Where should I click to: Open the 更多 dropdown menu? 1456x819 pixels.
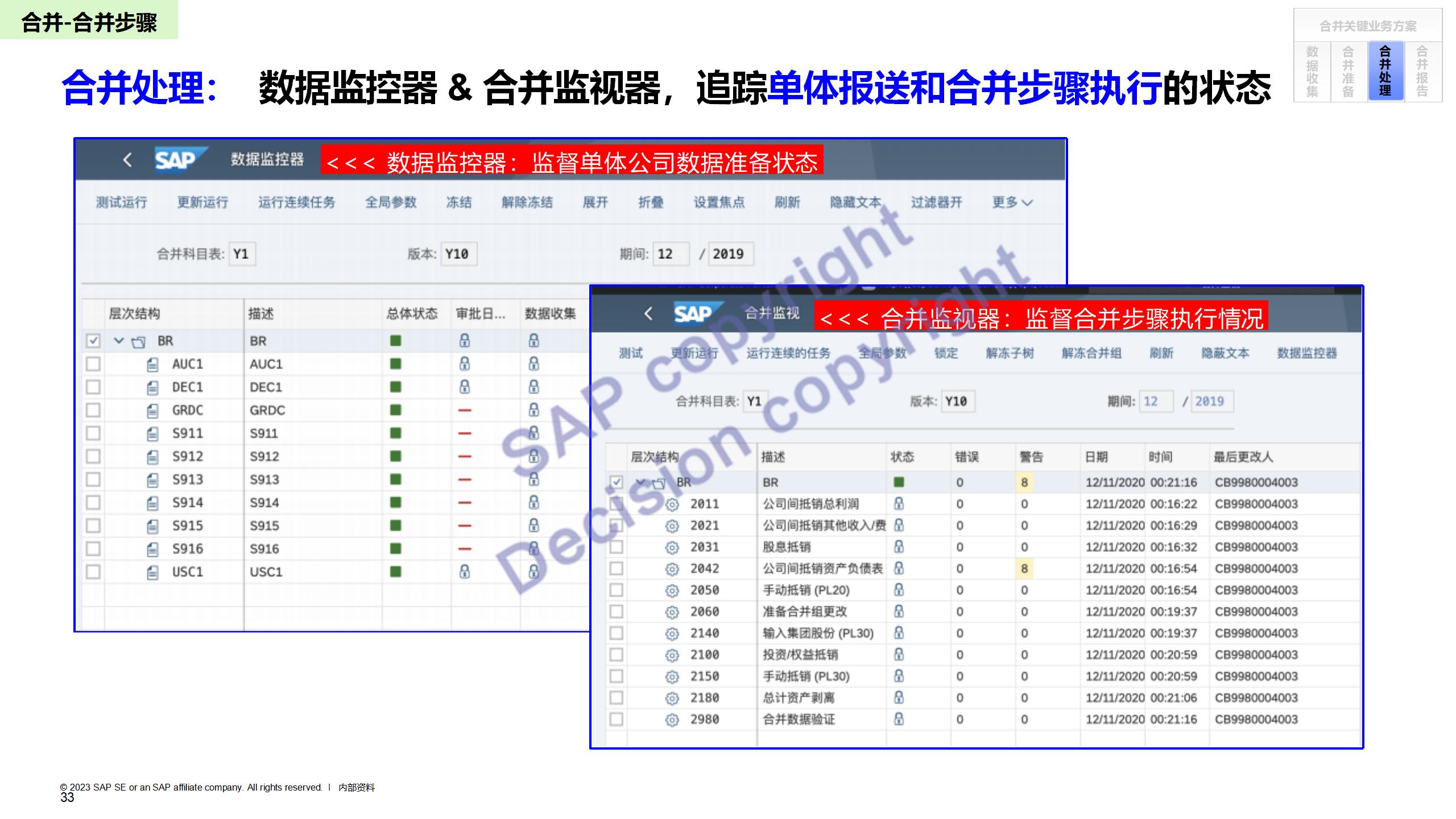1012,202
